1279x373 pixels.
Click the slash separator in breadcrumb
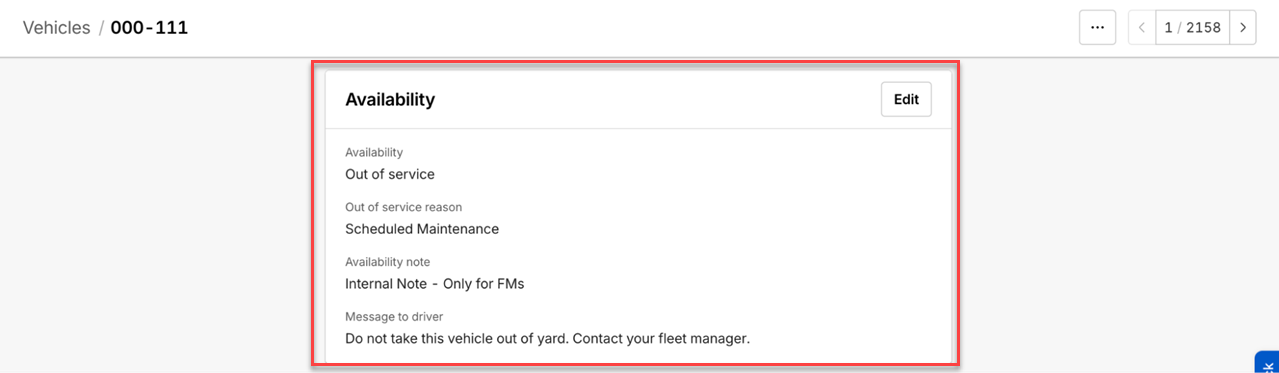point(101,28)
